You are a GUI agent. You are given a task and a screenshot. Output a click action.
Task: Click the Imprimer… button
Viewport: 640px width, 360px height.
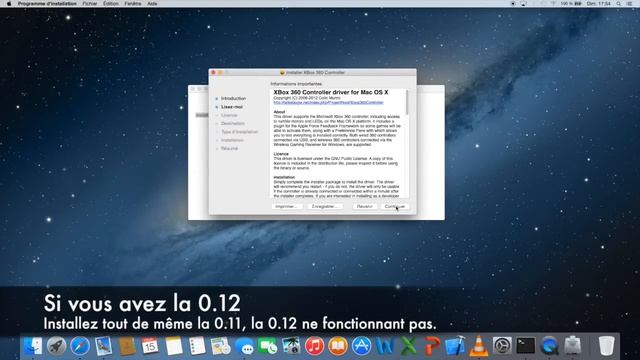(287, 207)
